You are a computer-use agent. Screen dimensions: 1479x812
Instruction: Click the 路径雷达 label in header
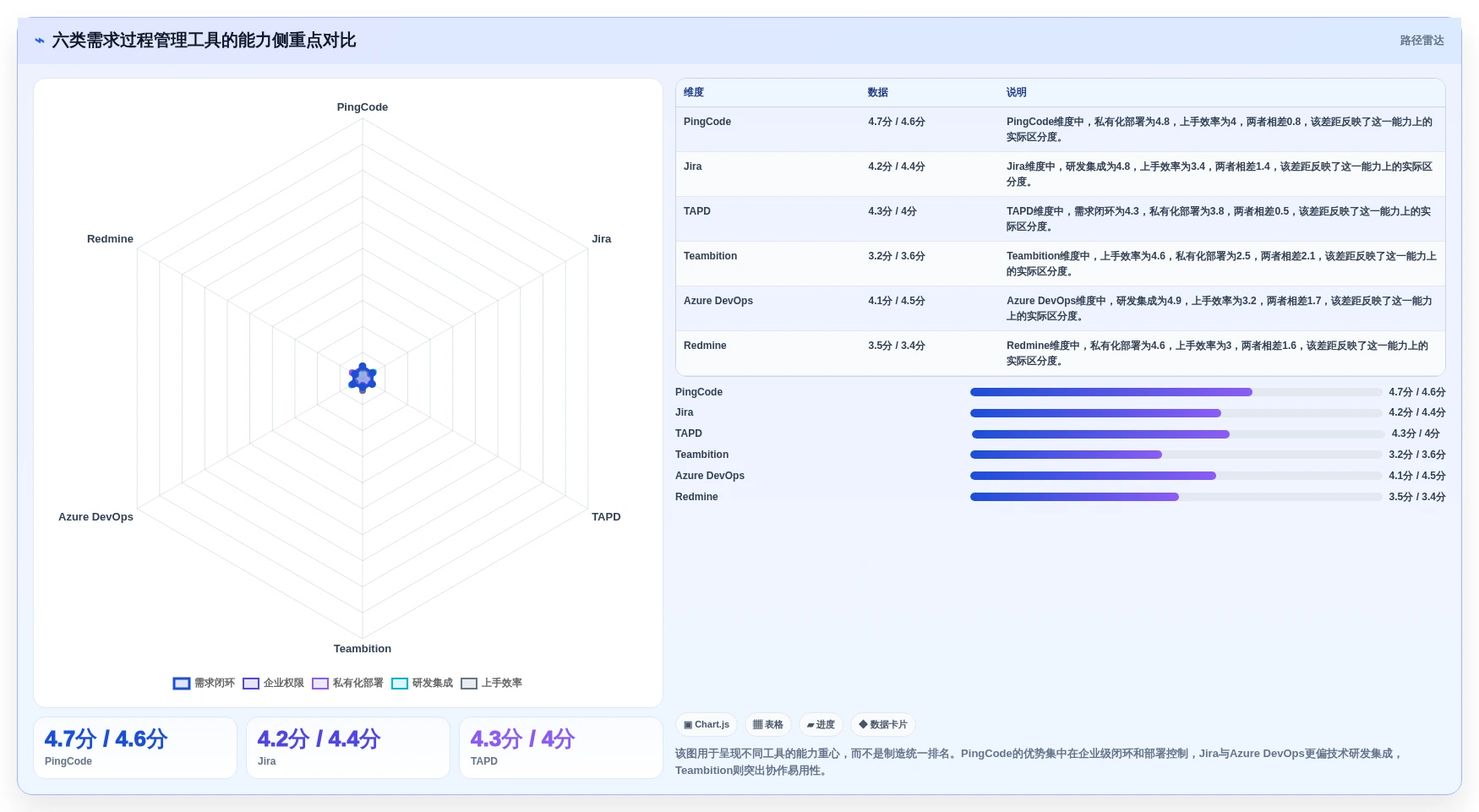pos(1422,41)
